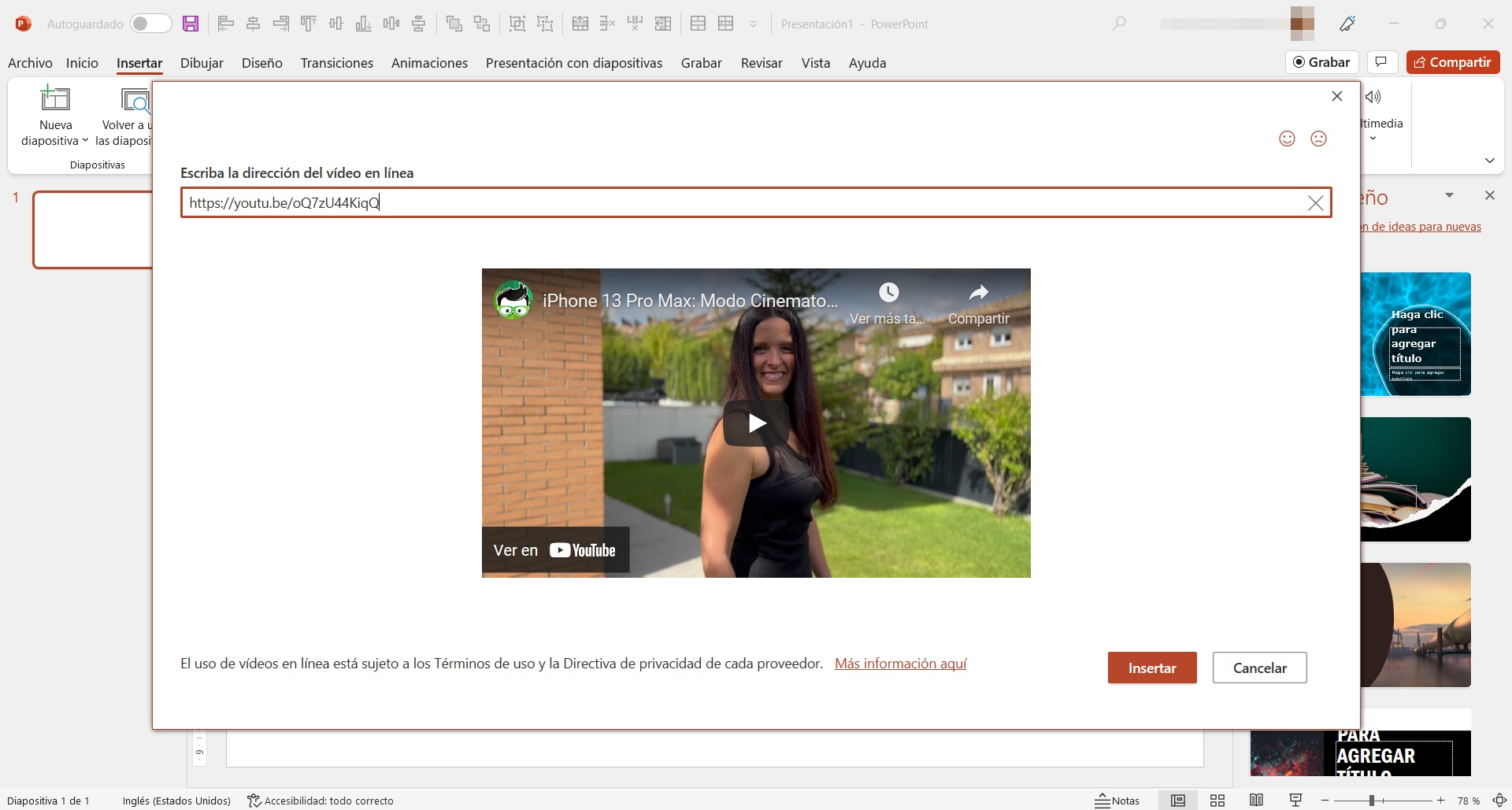Click Ungroup objects icon in quick access toolbar
Viewport: 1512px width, 810px height.
545,24
